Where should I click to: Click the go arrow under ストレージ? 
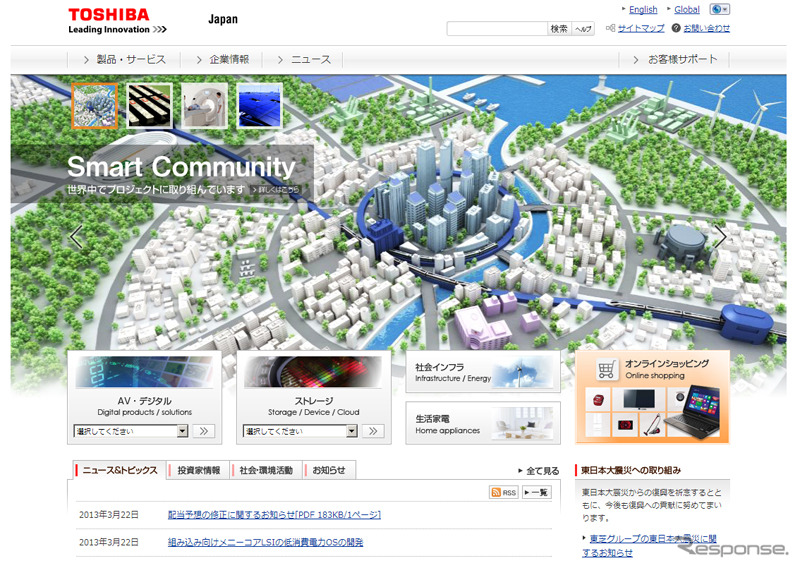[x=373, y=431]
